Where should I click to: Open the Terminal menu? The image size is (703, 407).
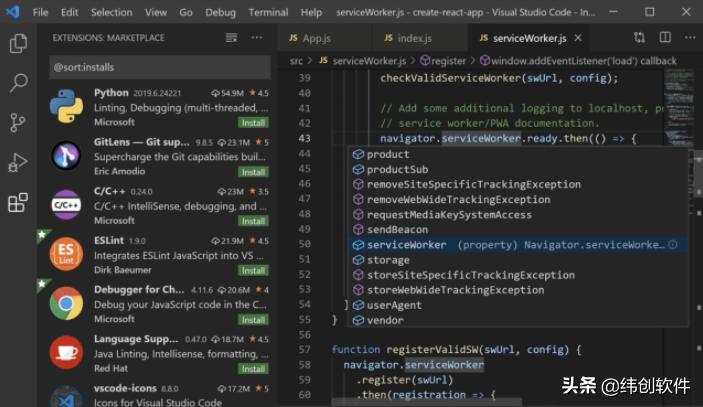tap(268, 12)
